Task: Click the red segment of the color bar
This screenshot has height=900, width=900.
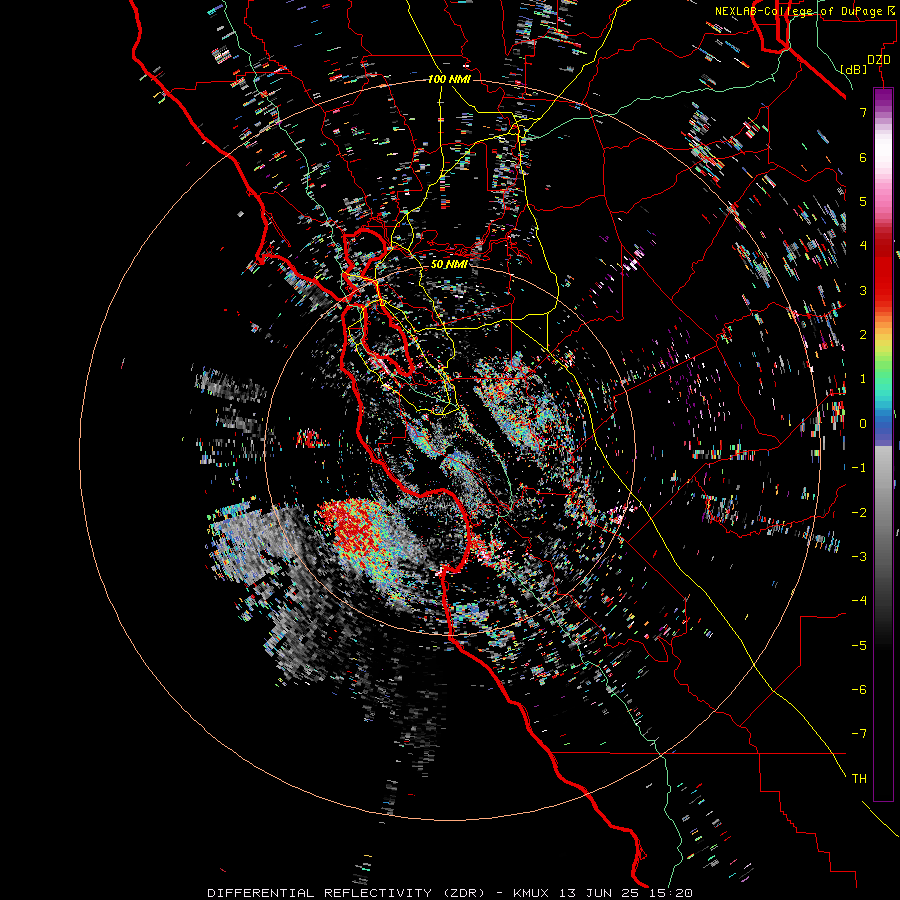Action: 883,270
